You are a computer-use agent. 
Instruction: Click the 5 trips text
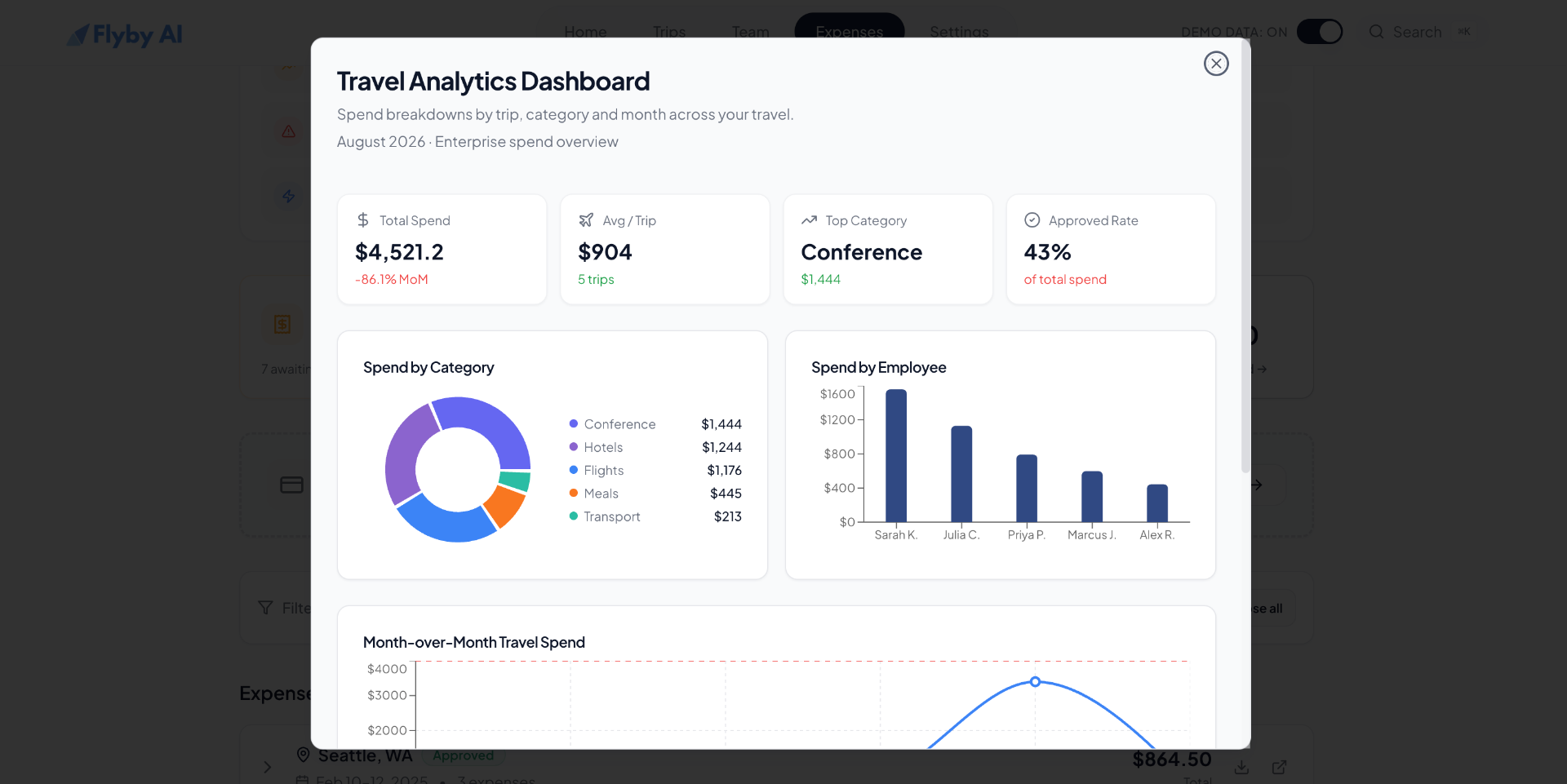(596, 279)
